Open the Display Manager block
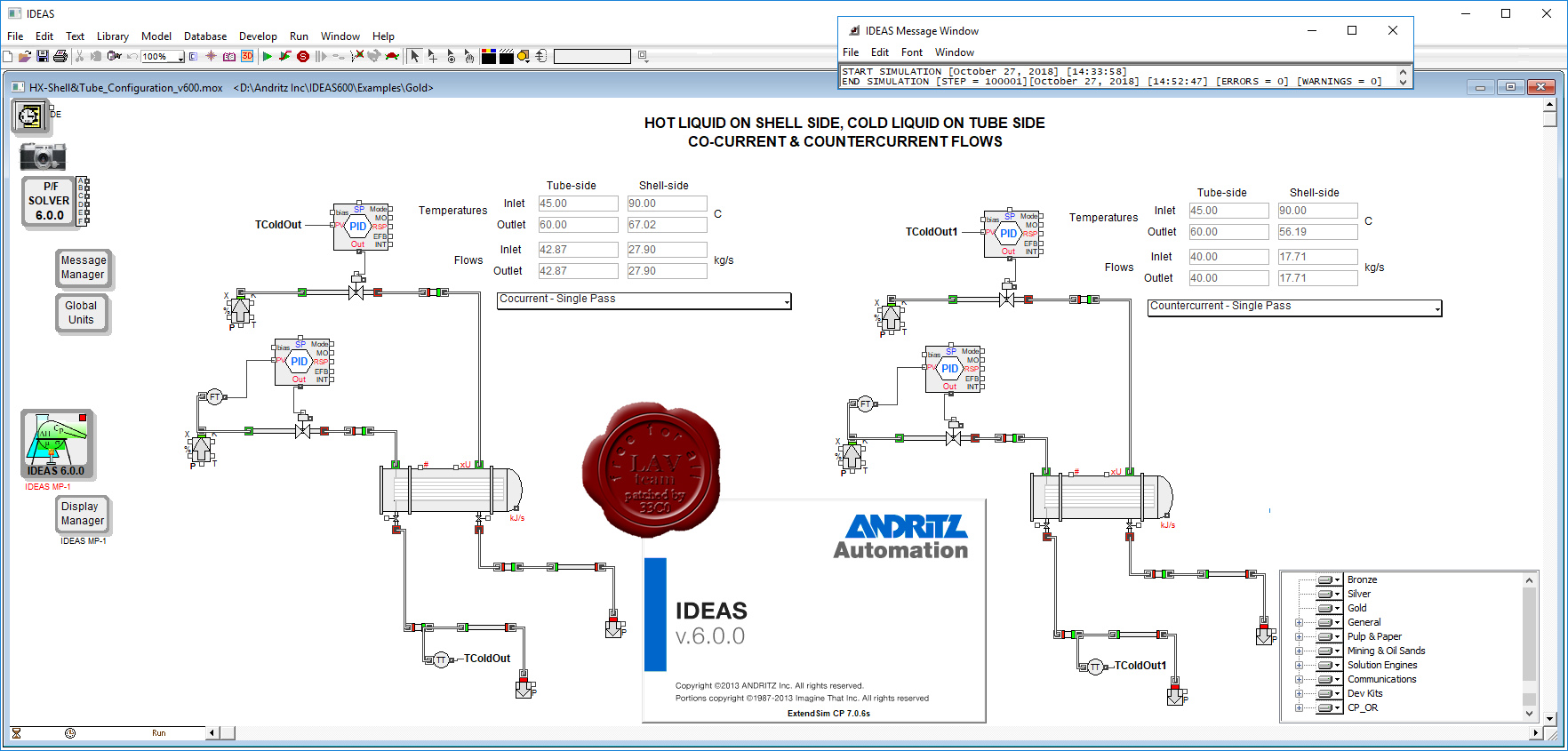This screenshot has width=1568, height=751. click(x=83, y=514)
